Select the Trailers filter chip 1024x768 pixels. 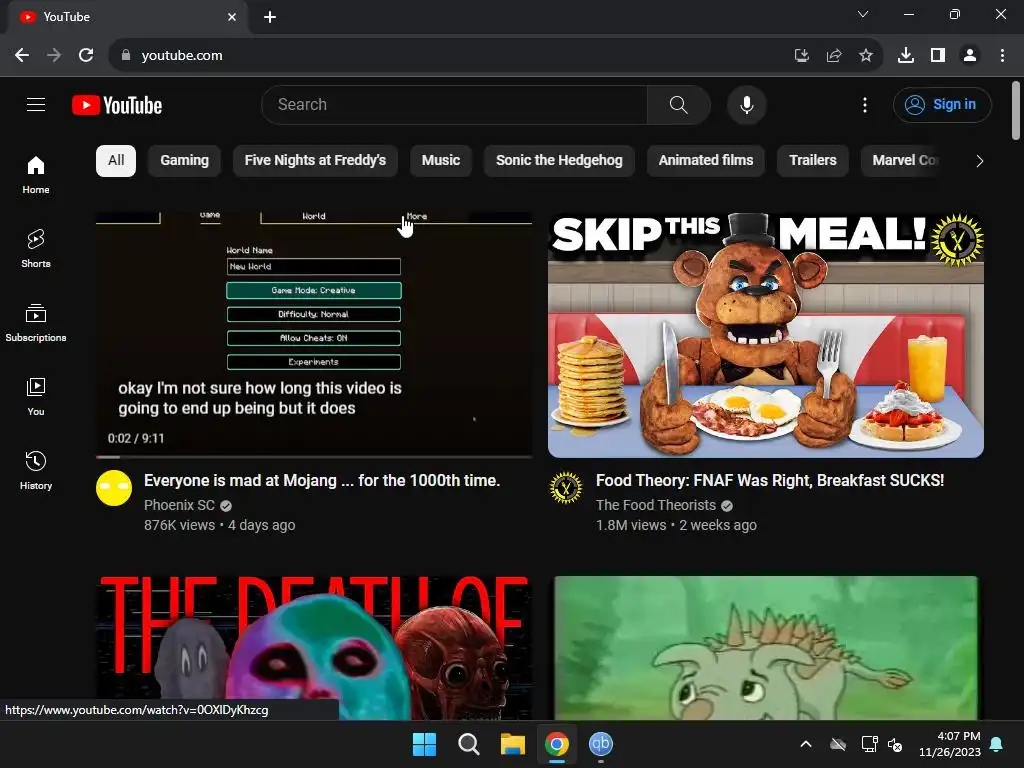812,161
